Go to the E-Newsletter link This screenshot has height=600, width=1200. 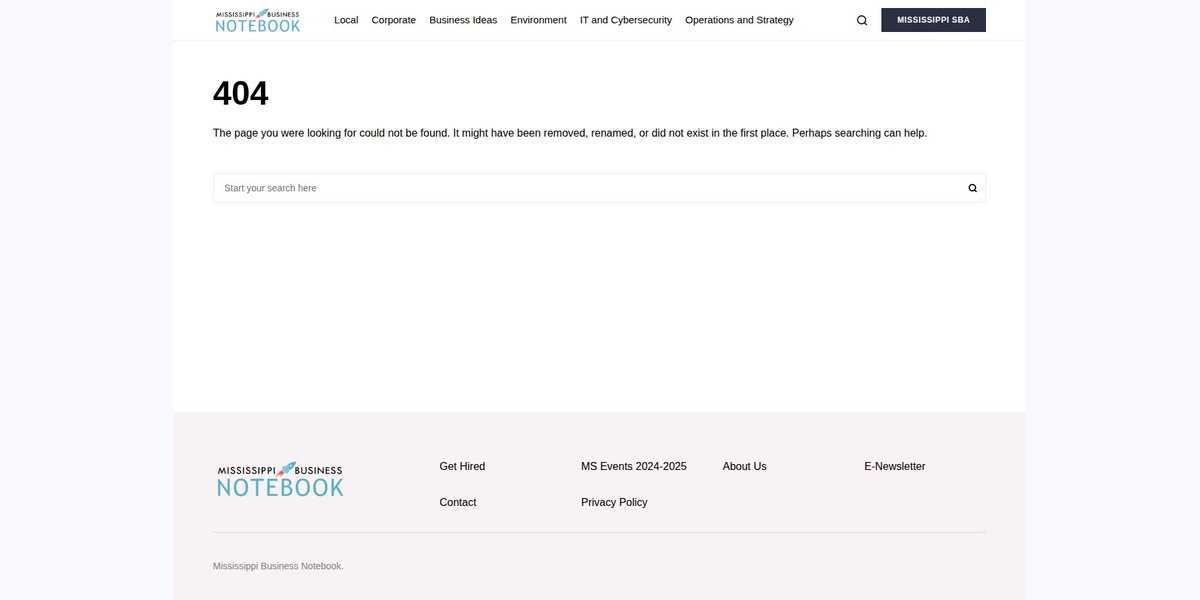coord(895,466)
